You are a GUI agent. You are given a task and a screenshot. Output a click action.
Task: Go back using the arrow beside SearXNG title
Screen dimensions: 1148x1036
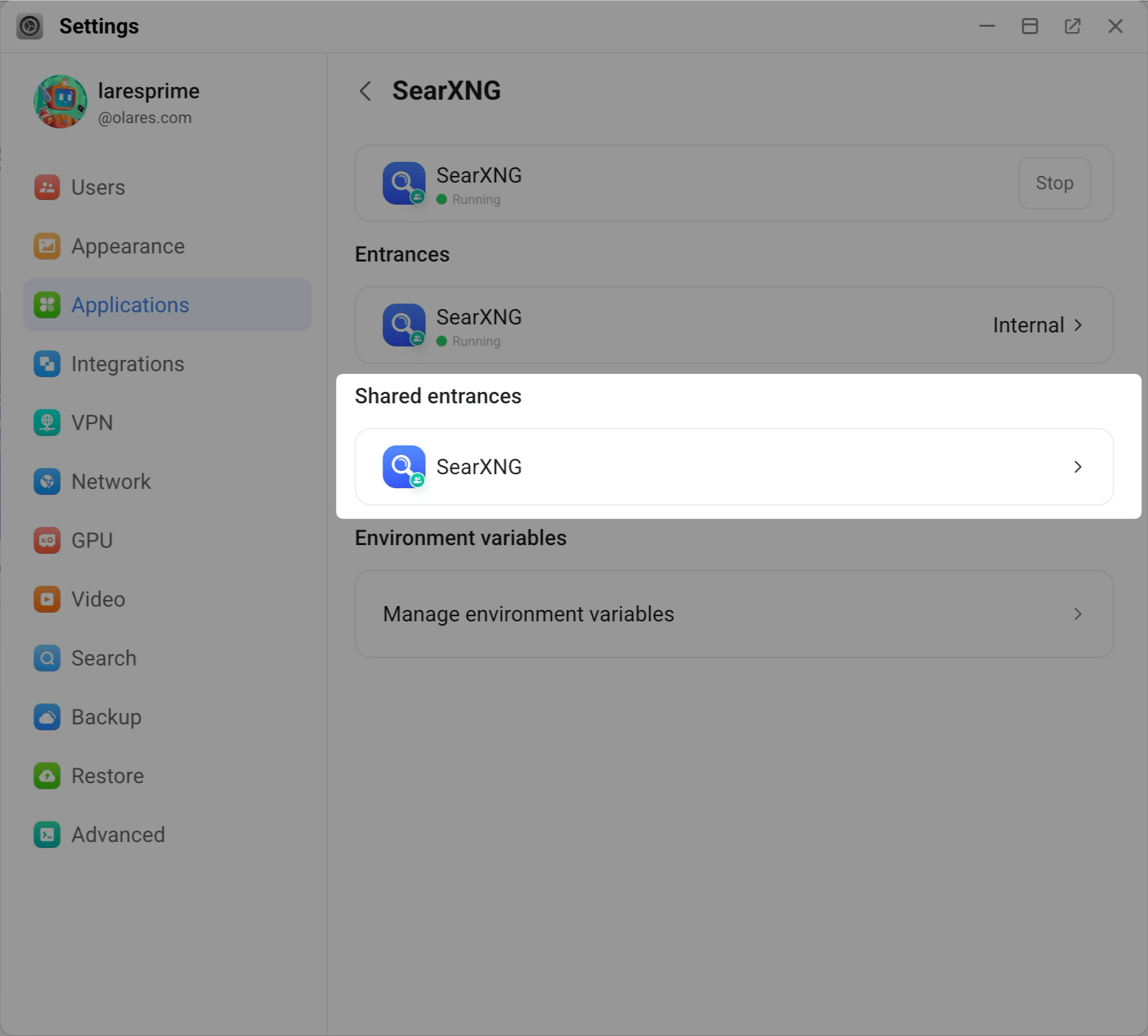coord(365,91)
